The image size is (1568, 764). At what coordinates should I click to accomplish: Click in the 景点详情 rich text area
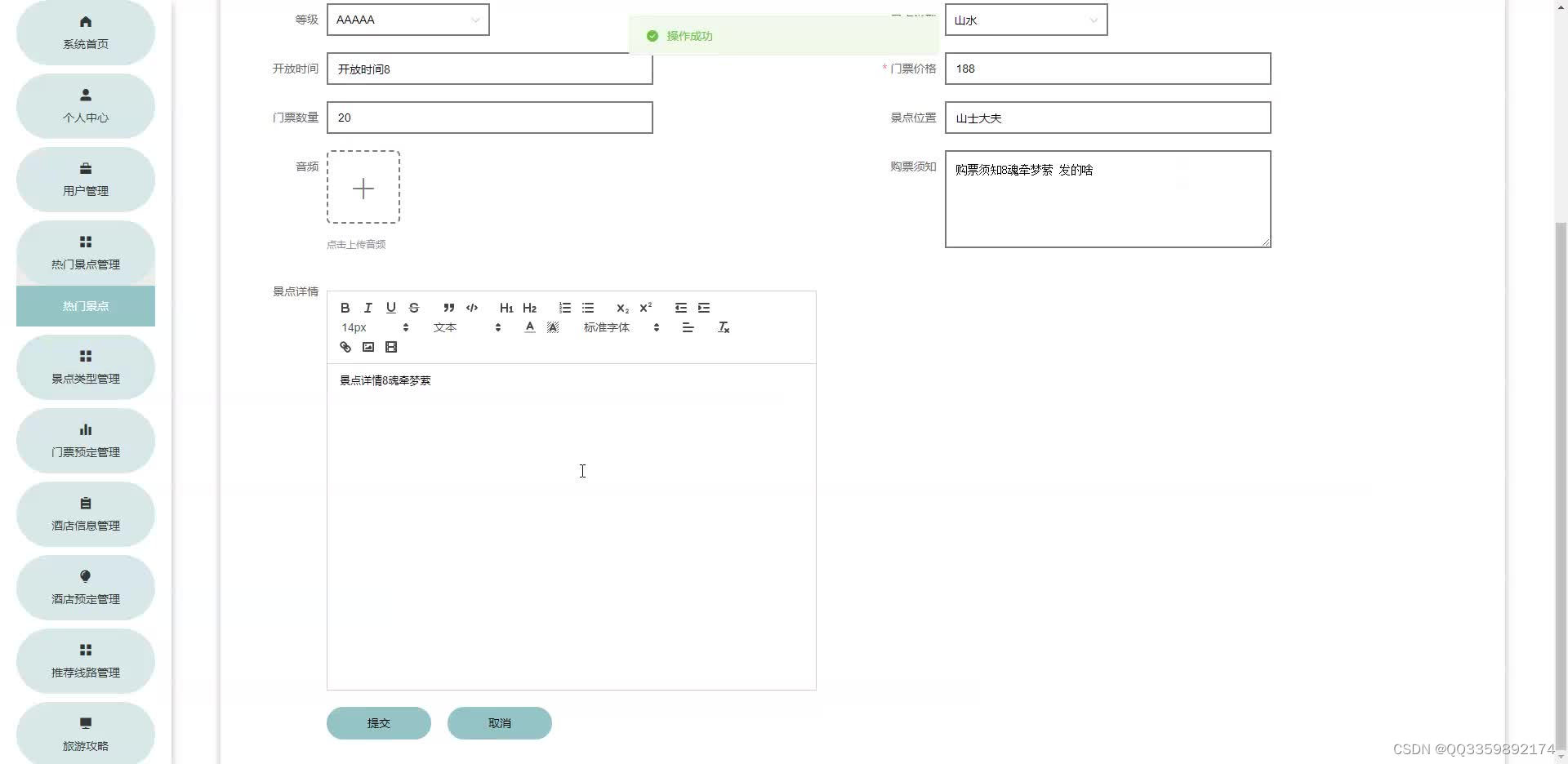571,526
